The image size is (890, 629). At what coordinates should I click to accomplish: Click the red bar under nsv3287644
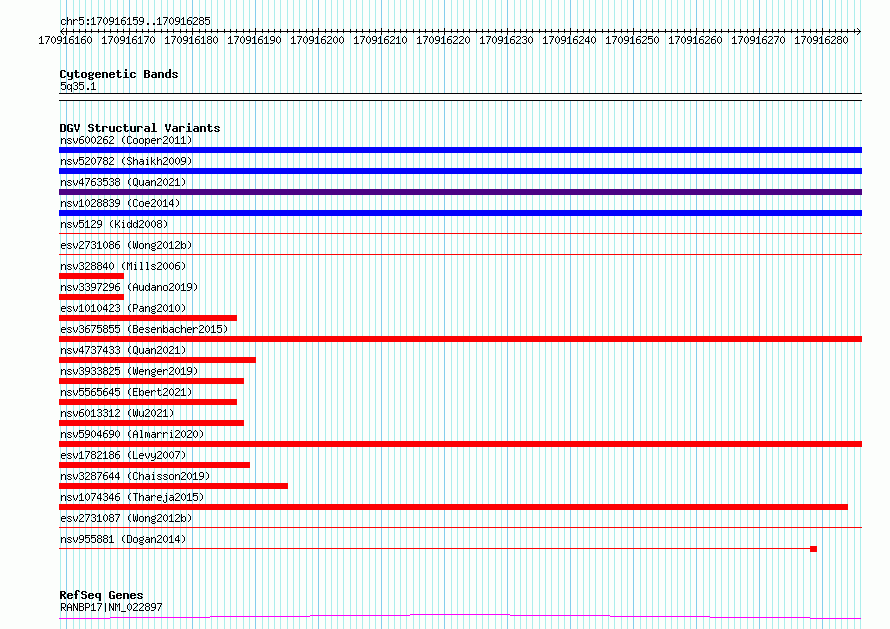(x=173, y=486)
